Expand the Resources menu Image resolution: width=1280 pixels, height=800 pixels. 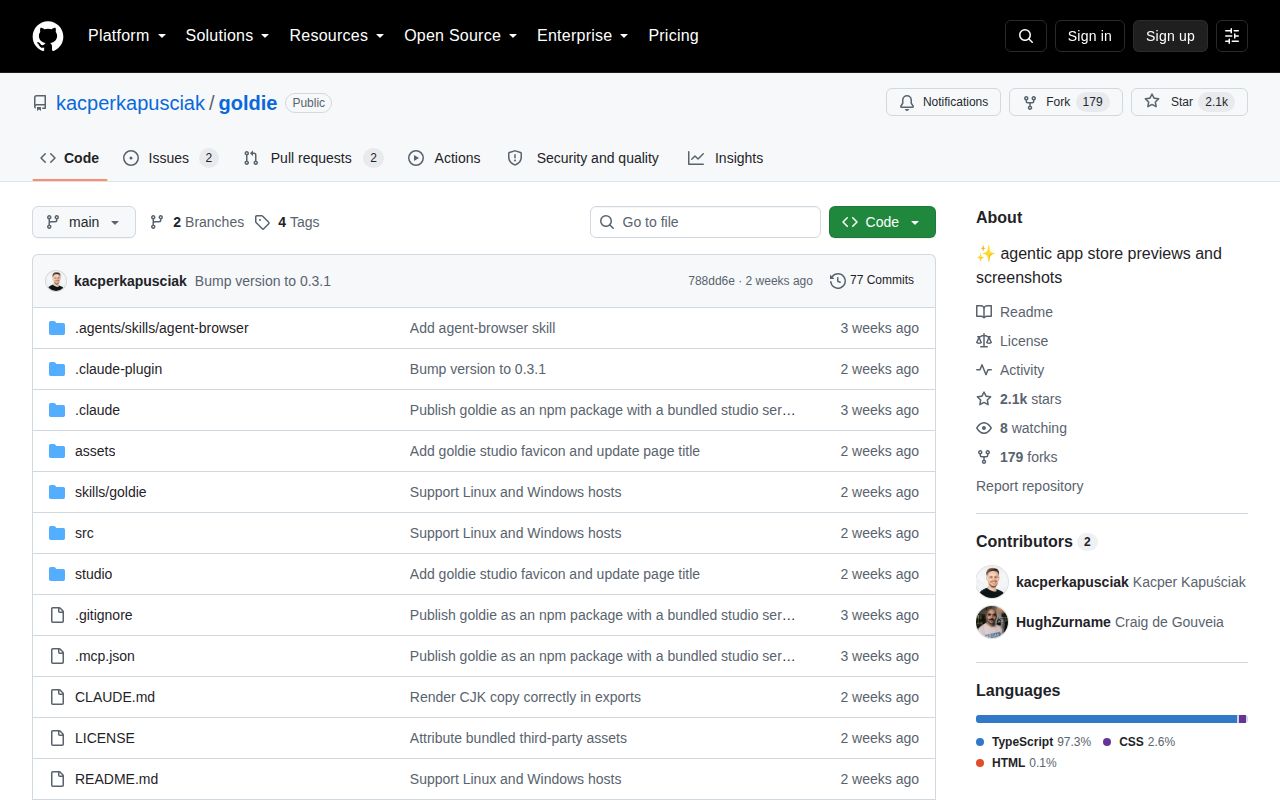click(x=336, y=36)
